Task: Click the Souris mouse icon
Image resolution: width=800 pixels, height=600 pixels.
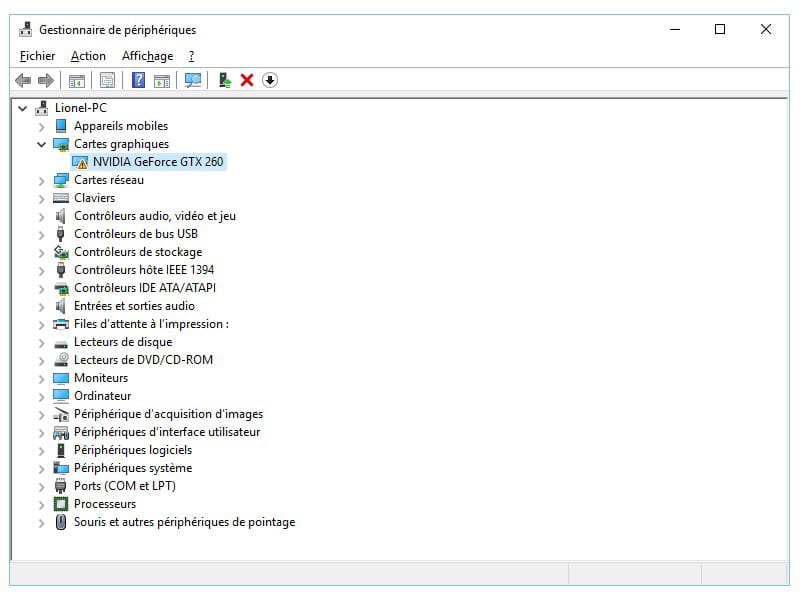Action: (x=61, y=522)
